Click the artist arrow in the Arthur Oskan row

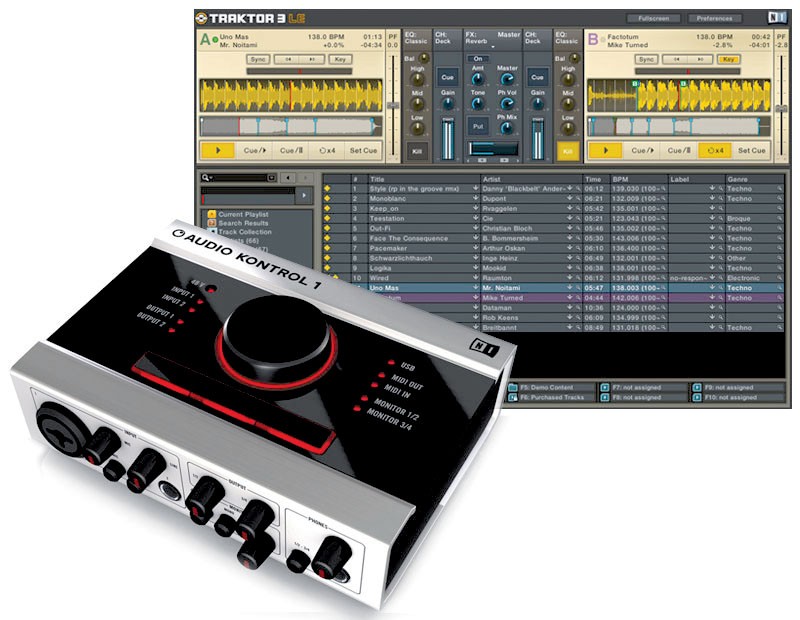click(569, 248)
